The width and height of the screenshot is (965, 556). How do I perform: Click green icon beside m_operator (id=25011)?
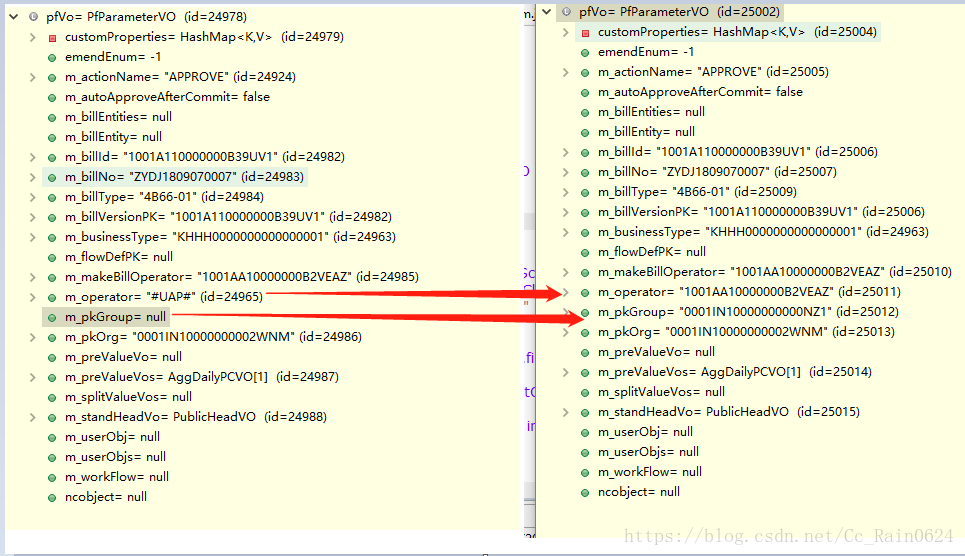585,293
